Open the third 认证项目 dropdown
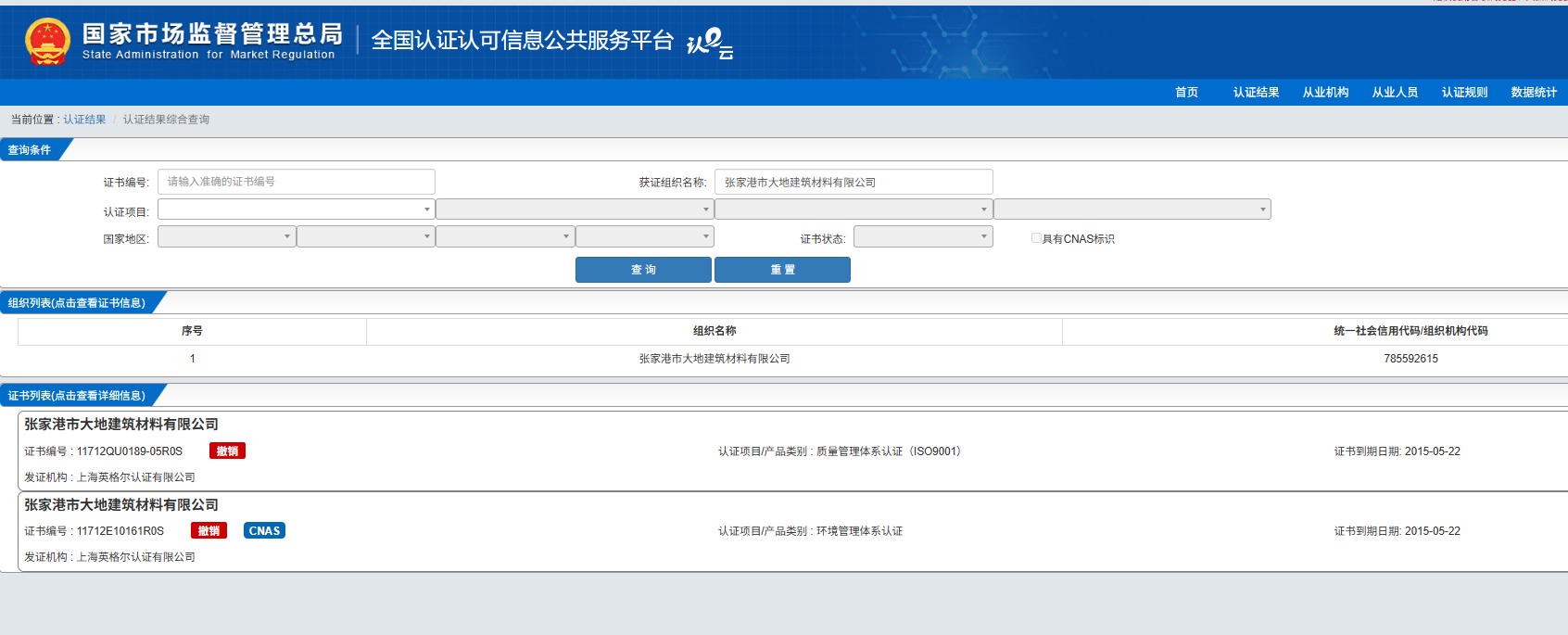Image resolution: width=1568 pixels, height=635 pixels. coord(854,210)
